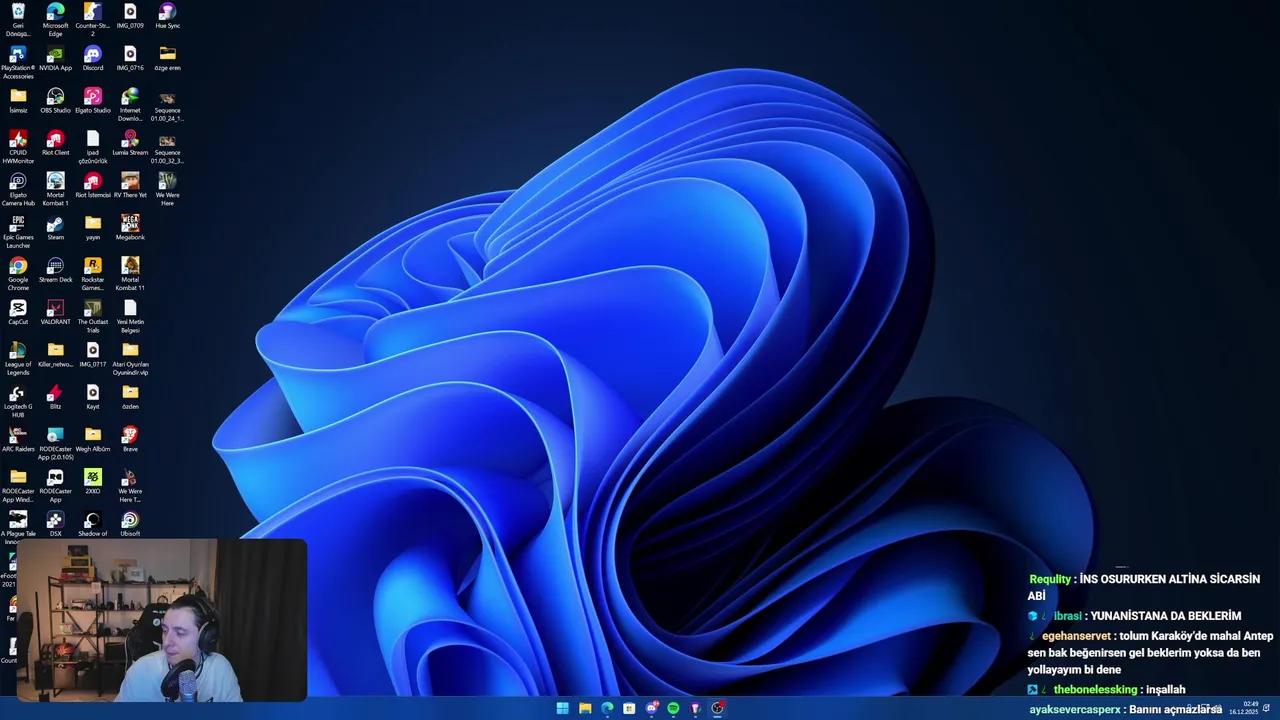Open the taskbar clock and date
Screen dimensions: 1280x720
click(x=1250, y=708)
